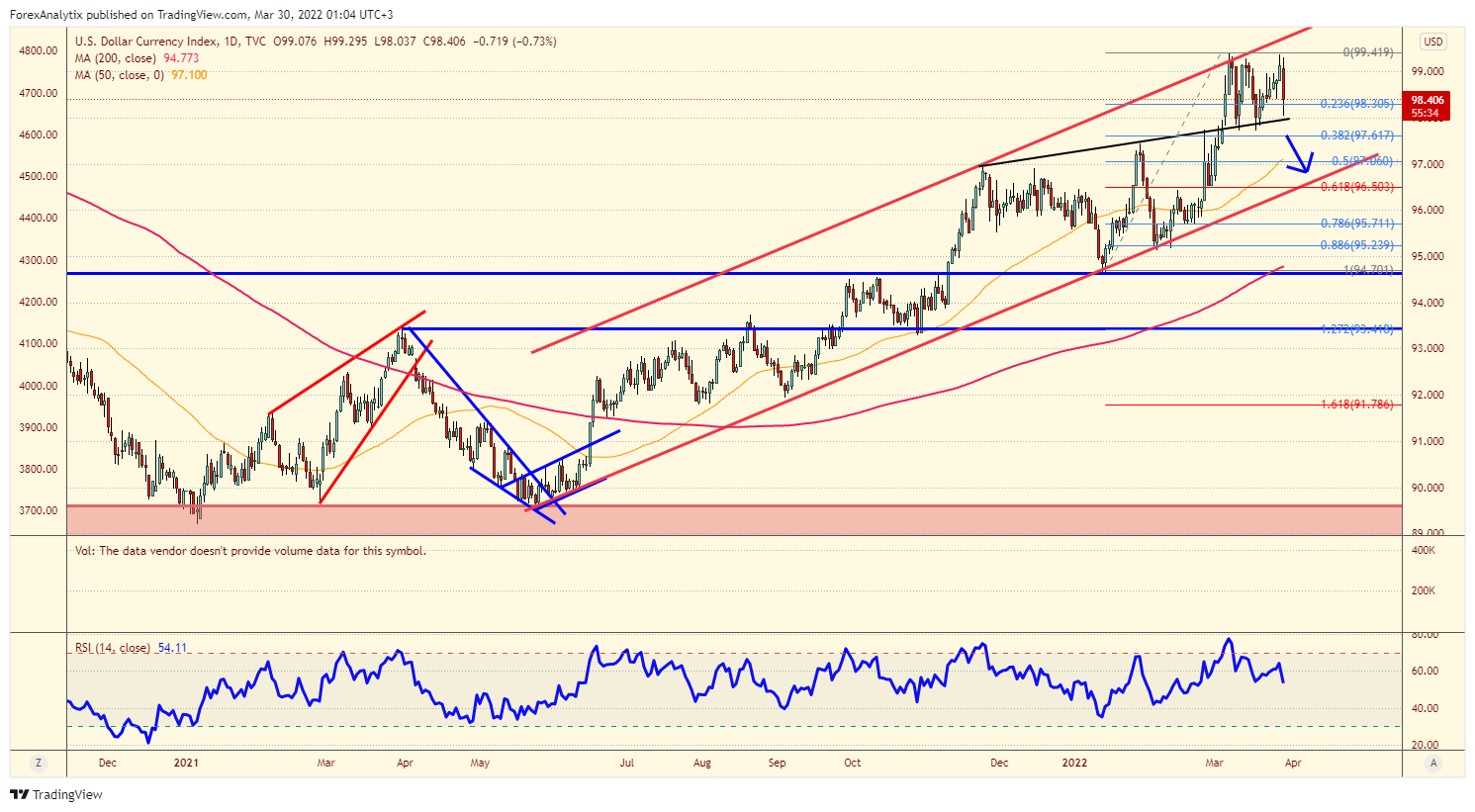The image size is (1475, 812).
Task: Select the Fibonacci 1.272(93.418) level label
Action: [x=1358, y=329]
